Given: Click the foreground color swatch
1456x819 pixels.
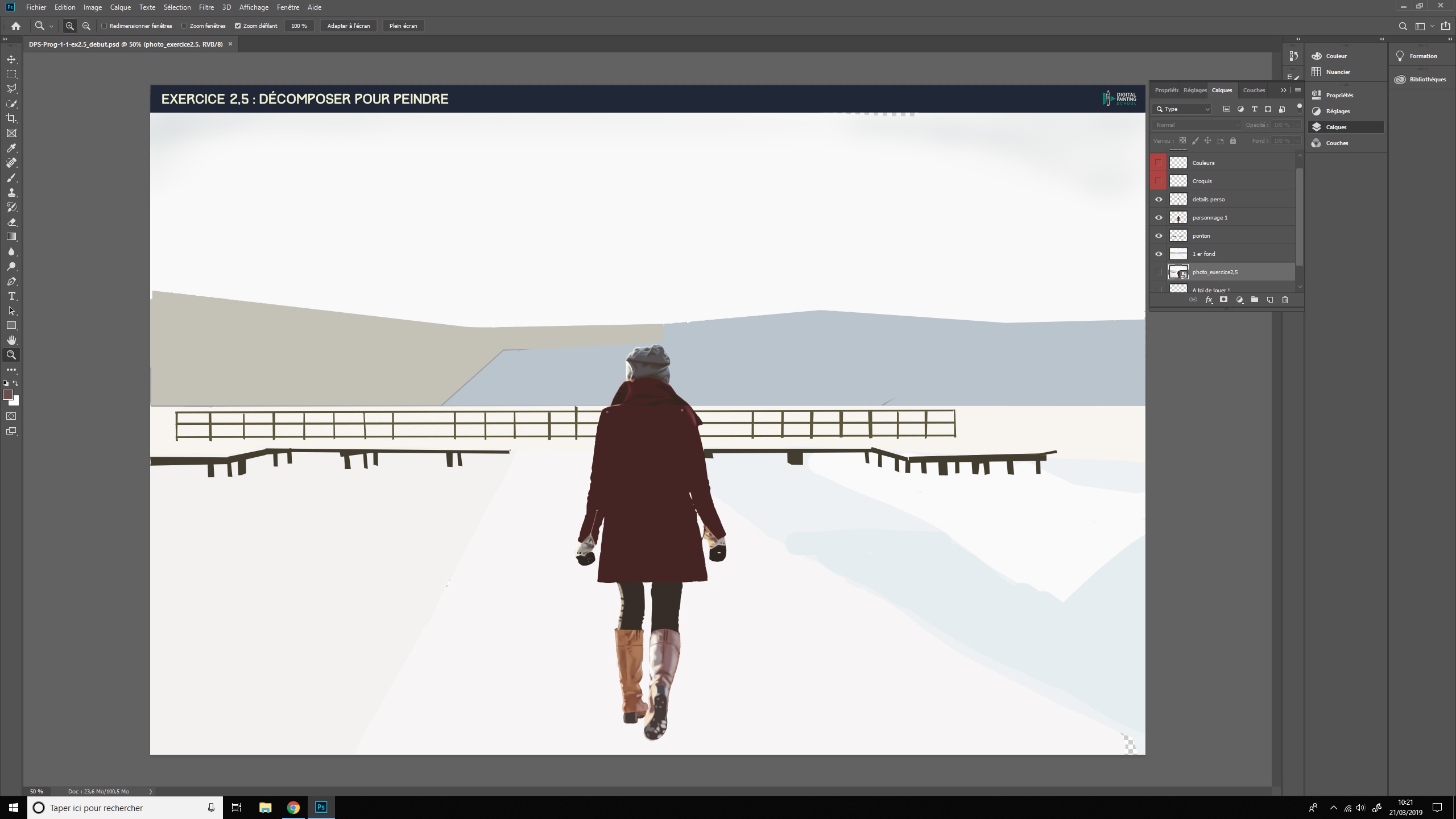Looking at the screenshot, I should tap(7, 394).
